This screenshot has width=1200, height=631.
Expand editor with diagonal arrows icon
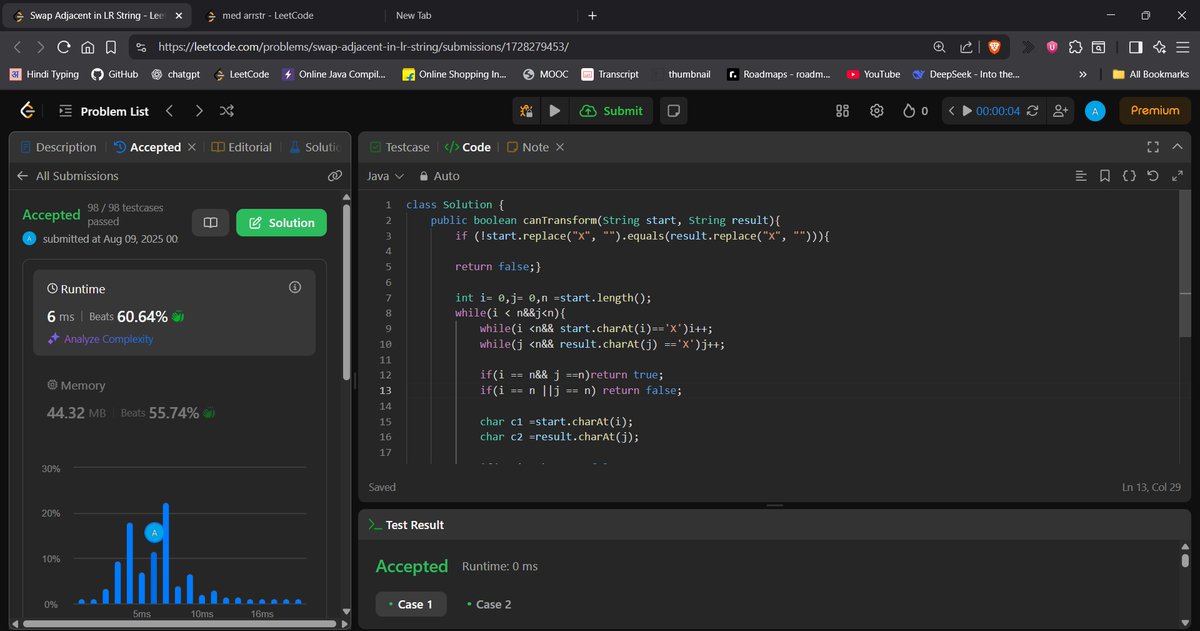[1176, 176]
